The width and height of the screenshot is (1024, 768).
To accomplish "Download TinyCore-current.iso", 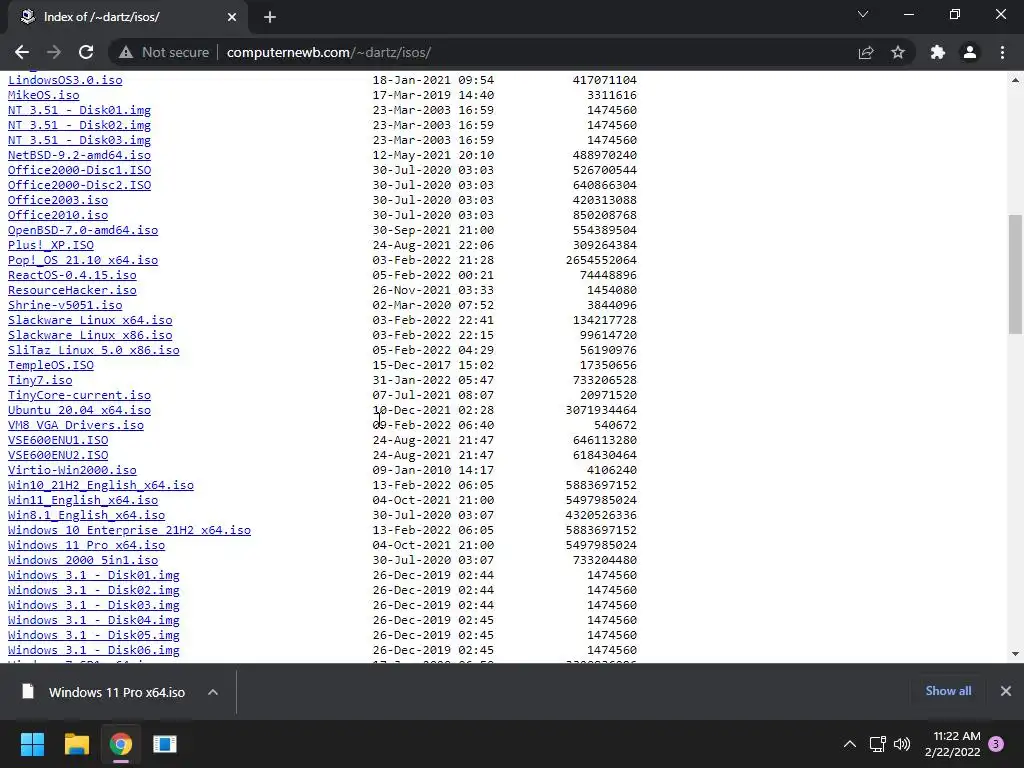I will 79,396.
